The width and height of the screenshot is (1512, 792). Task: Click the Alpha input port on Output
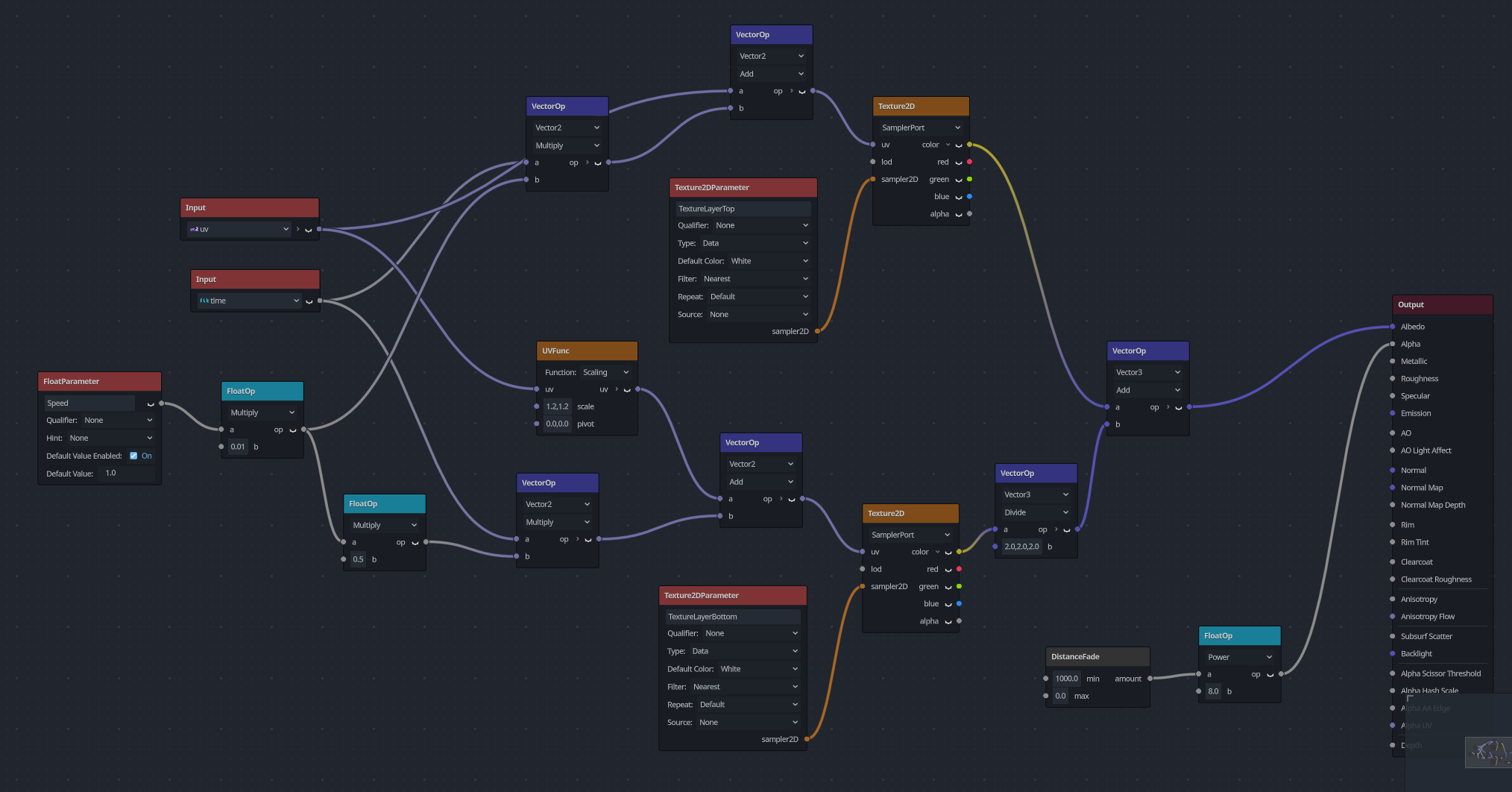(1393, 344)
